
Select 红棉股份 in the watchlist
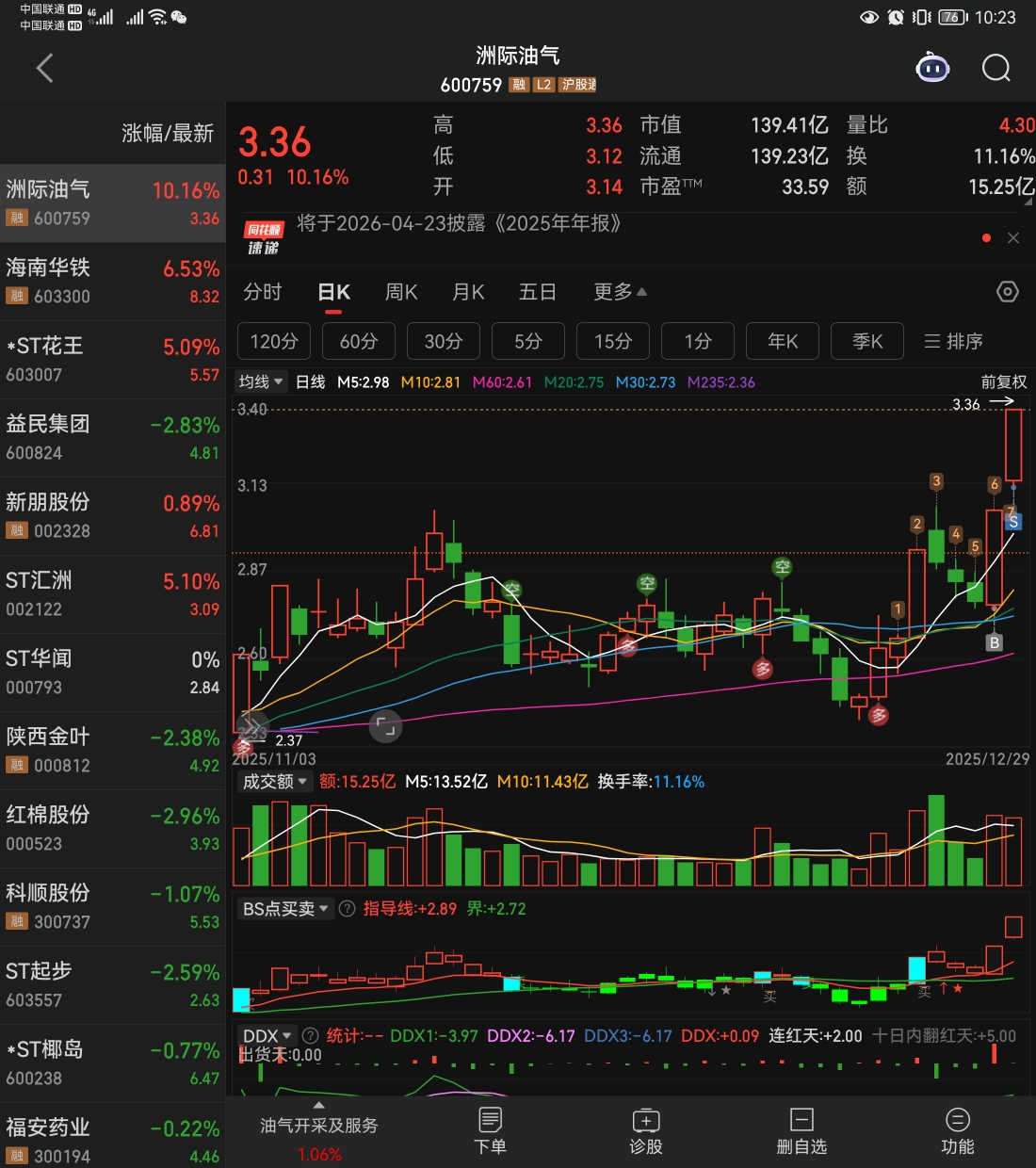tap(113, 829)
